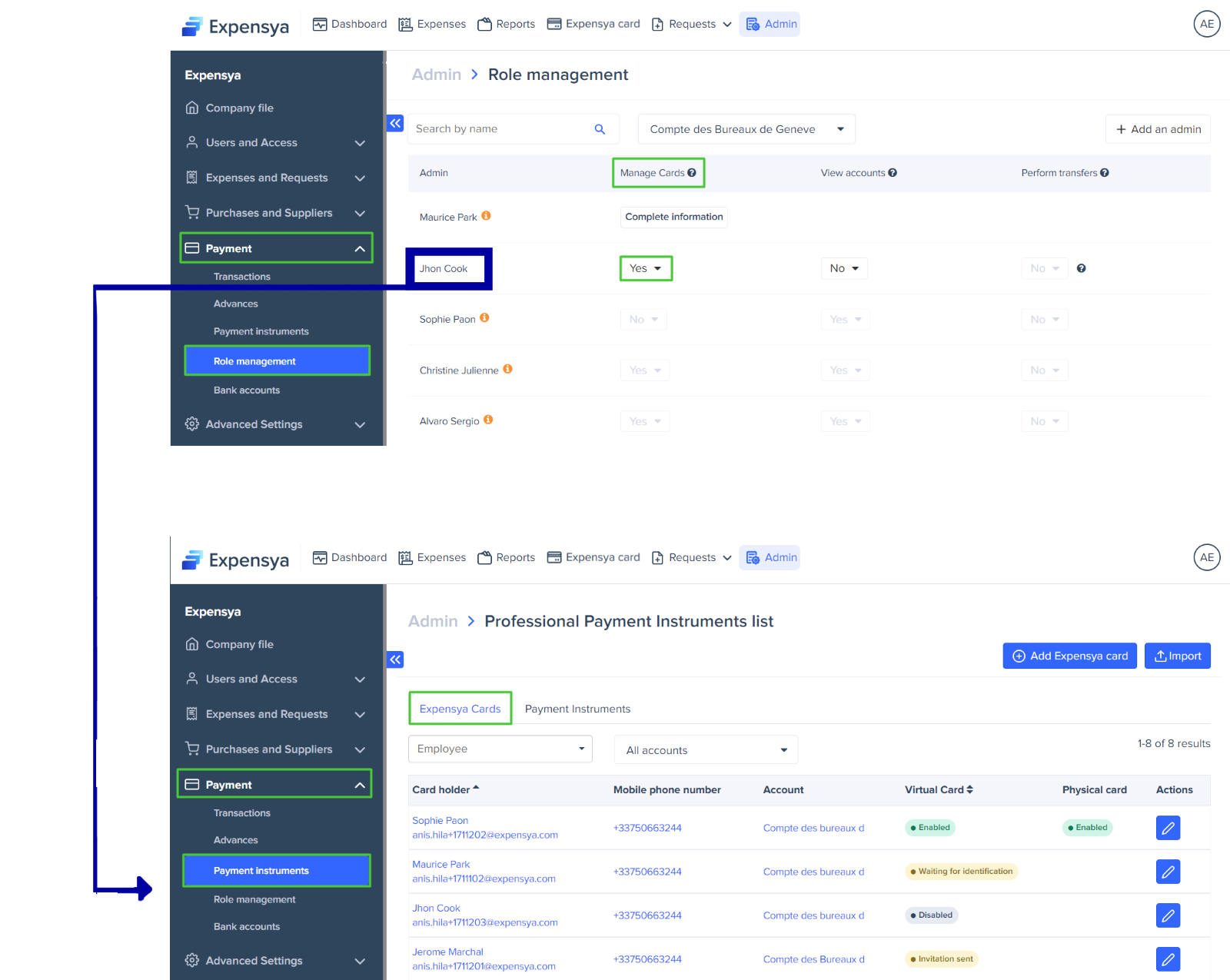
Task: Click the Admin breadcrumb on Role management page
Action: tap(437, 75)
